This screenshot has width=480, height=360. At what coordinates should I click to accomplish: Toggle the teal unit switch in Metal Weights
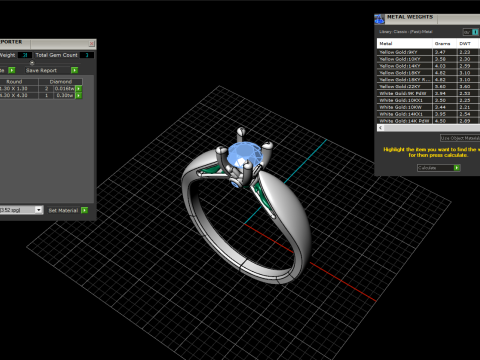point(475,32)
